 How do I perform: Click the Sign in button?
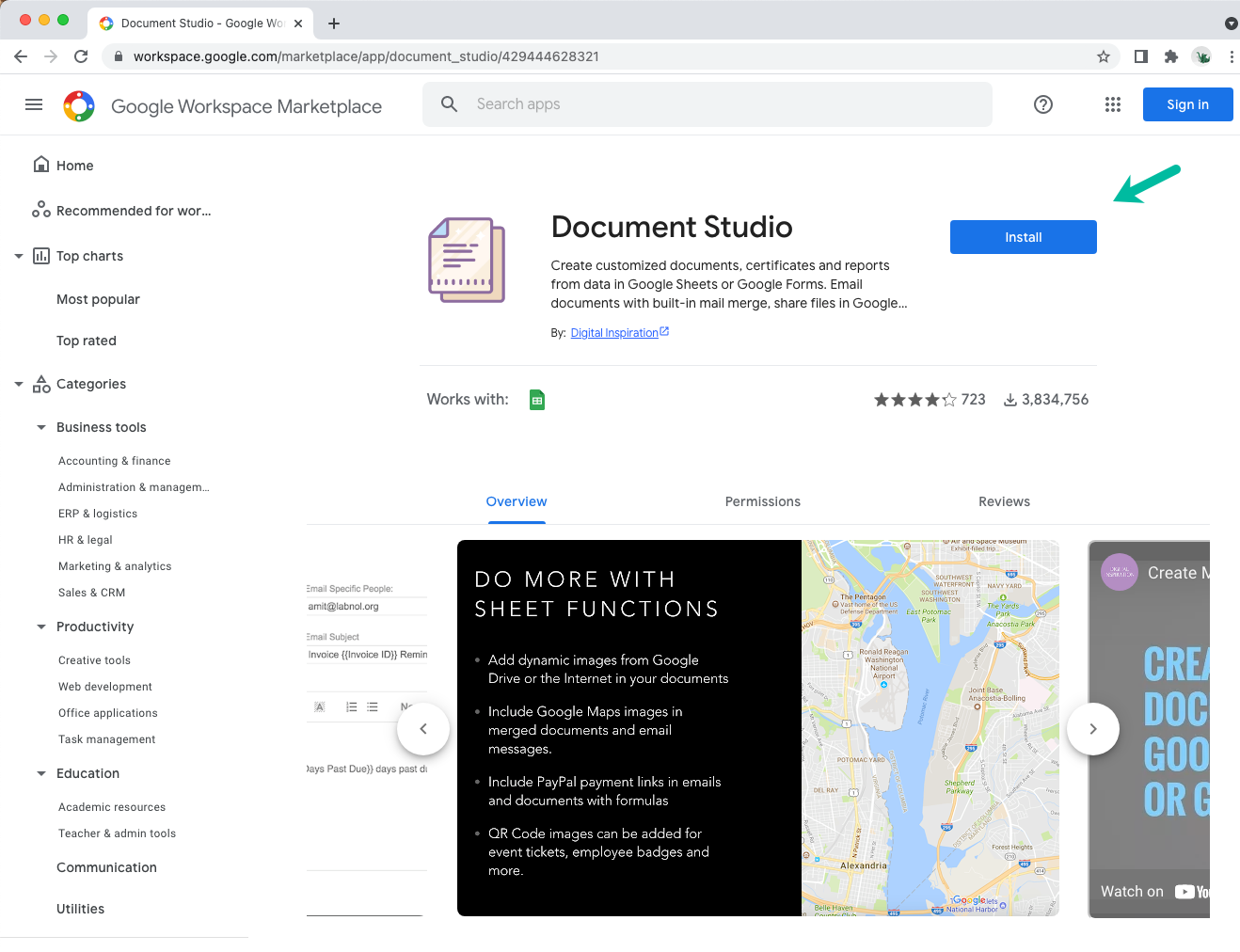tap(1188, 104)
